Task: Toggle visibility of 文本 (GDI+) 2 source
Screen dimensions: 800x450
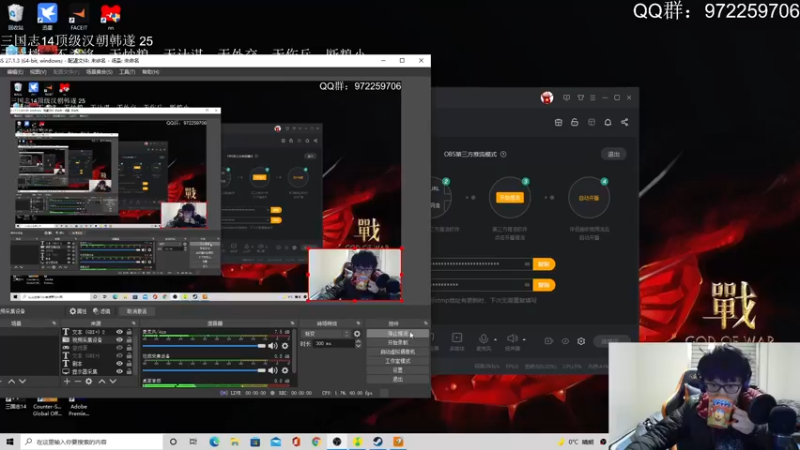Action: click(119, 332)
